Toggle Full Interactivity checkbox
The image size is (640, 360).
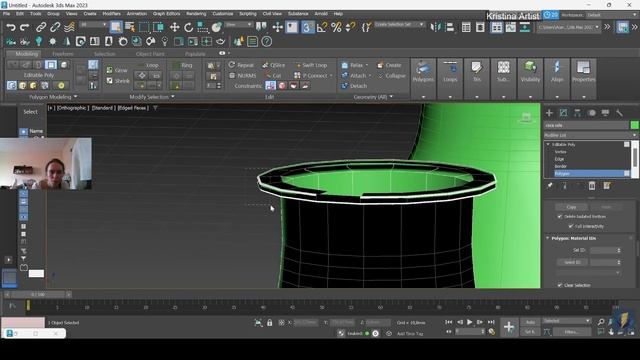point(571,227)
